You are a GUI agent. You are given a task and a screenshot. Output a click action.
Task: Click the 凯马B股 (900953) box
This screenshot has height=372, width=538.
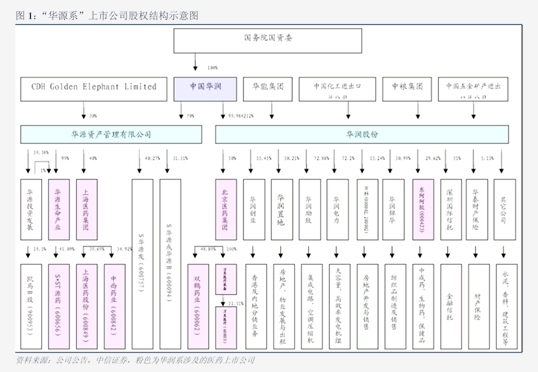[x=31, y=306]
